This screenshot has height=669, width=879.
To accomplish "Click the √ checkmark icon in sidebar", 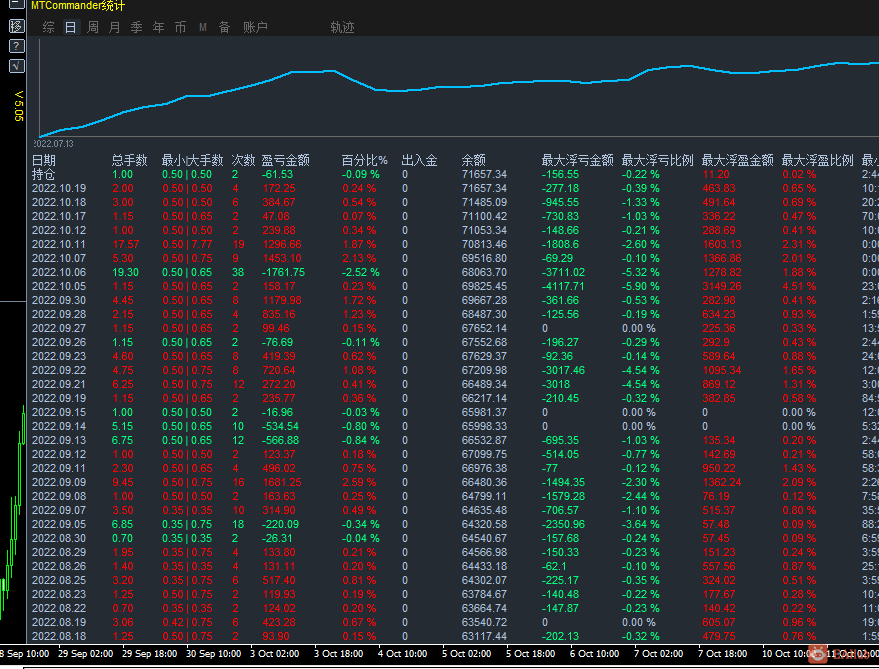I will coord(17,66).
